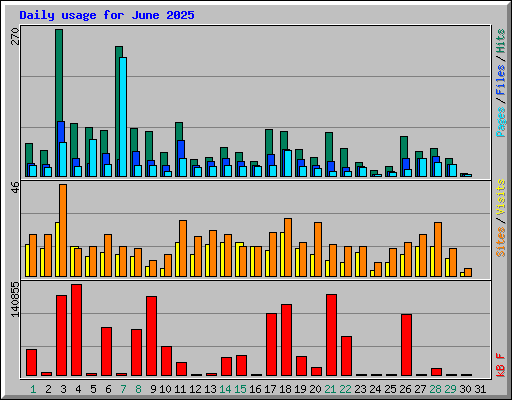The image size is (512, 400).
Task: Click the red KB bar for day 1
Action: 31,363
